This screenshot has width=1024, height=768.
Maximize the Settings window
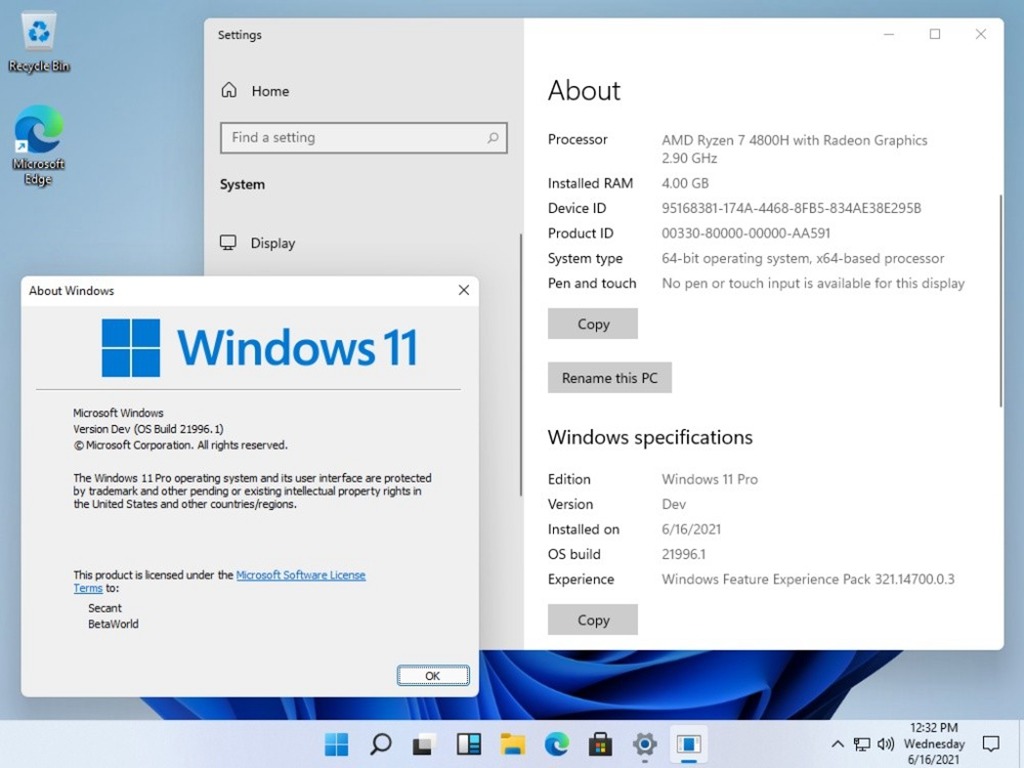click(935, 34)
